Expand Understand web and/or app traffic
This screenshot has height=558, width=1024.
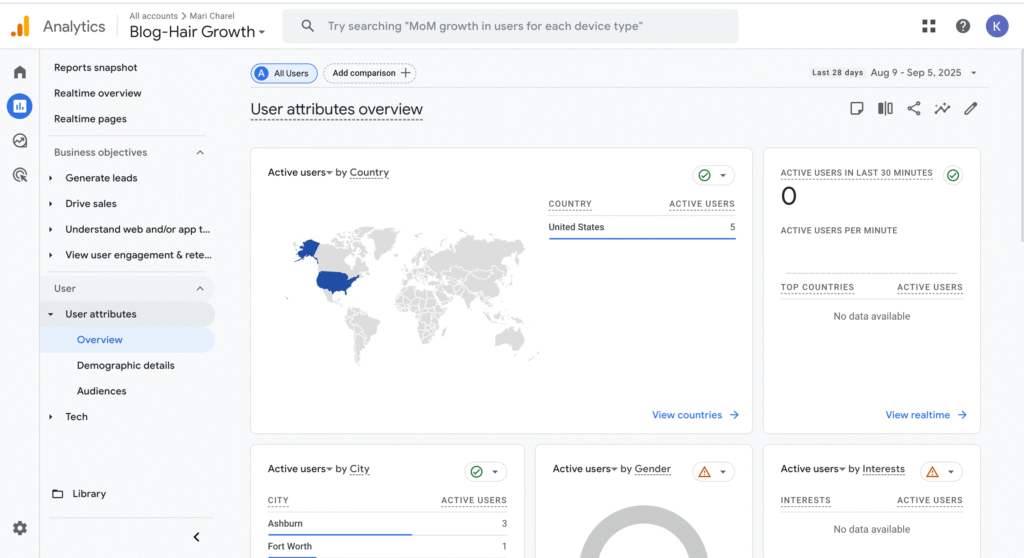(50, 229)
